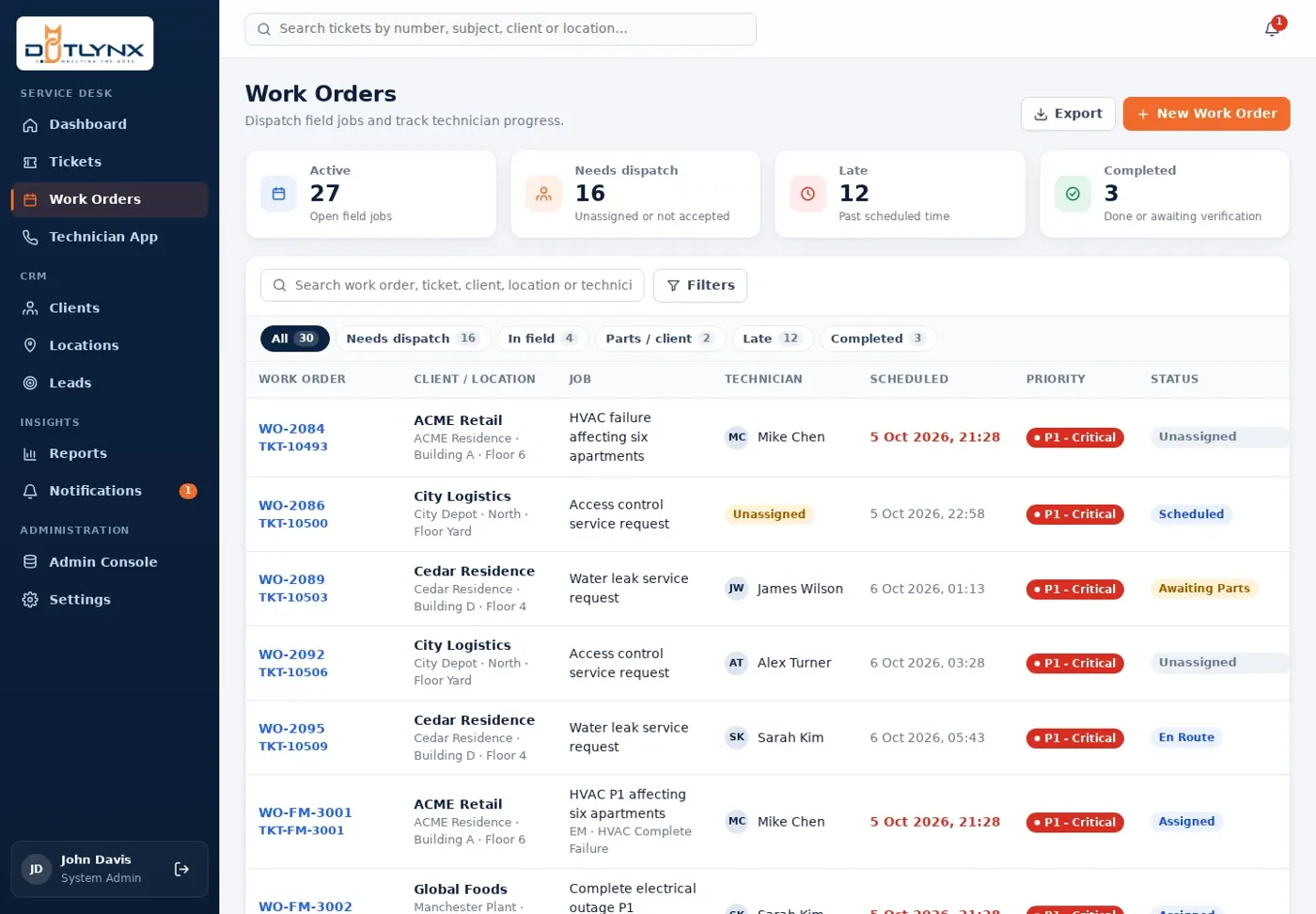This screenshot has height=914, width=1316.
Task: Click the Admin Console database icon
Action: (30, 562)
